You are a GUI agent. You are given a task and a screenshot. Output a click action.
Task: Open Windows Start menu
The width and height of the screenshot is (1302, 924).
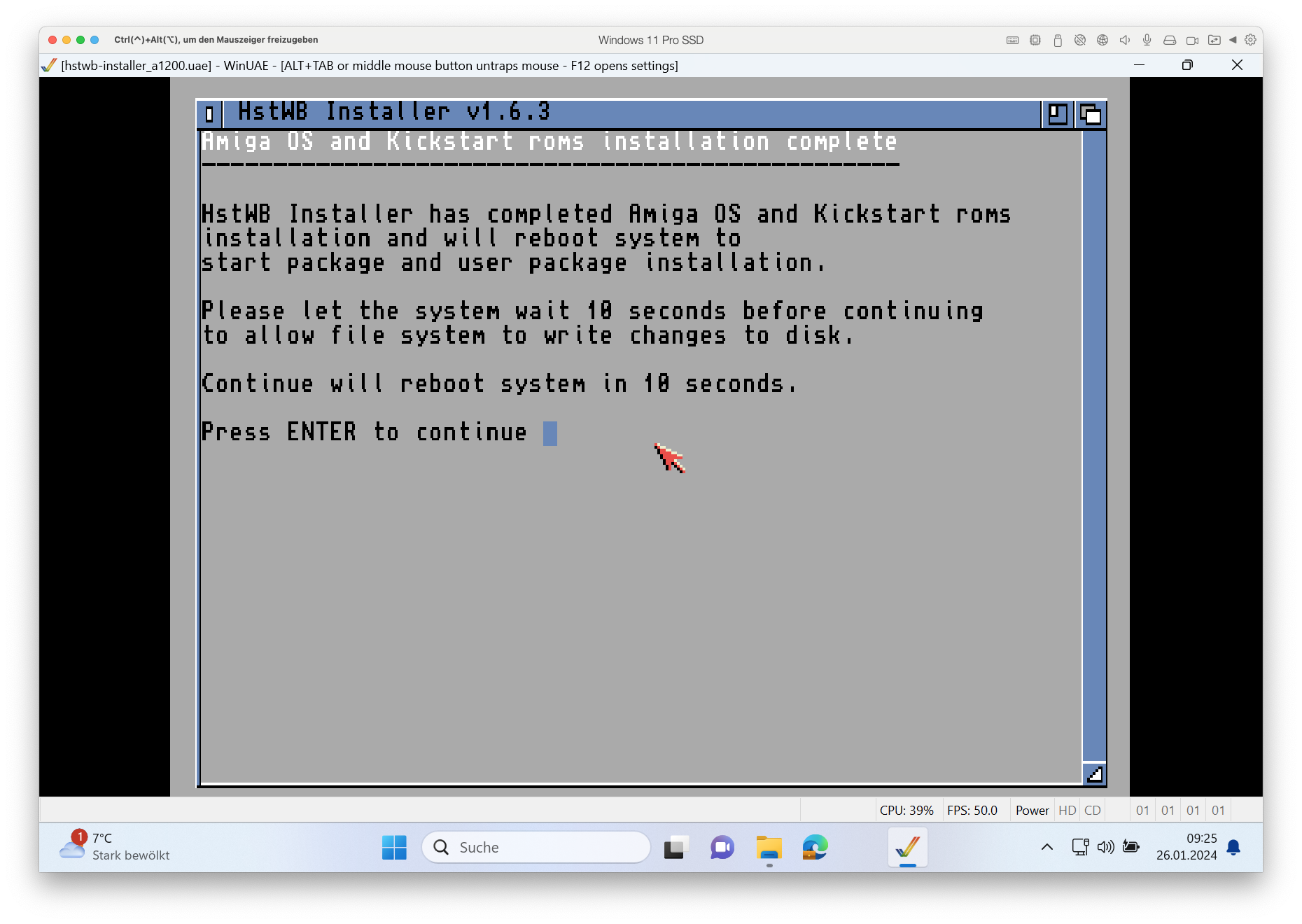coord(394,847)
